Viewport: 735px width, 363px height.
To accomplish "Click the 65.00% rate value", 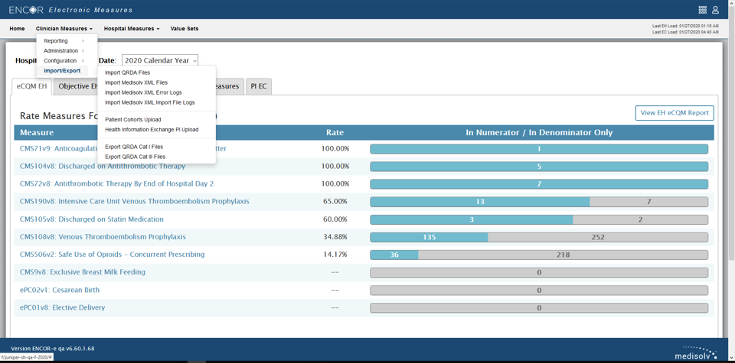I will pyautogui.click(x=335, y=202).
